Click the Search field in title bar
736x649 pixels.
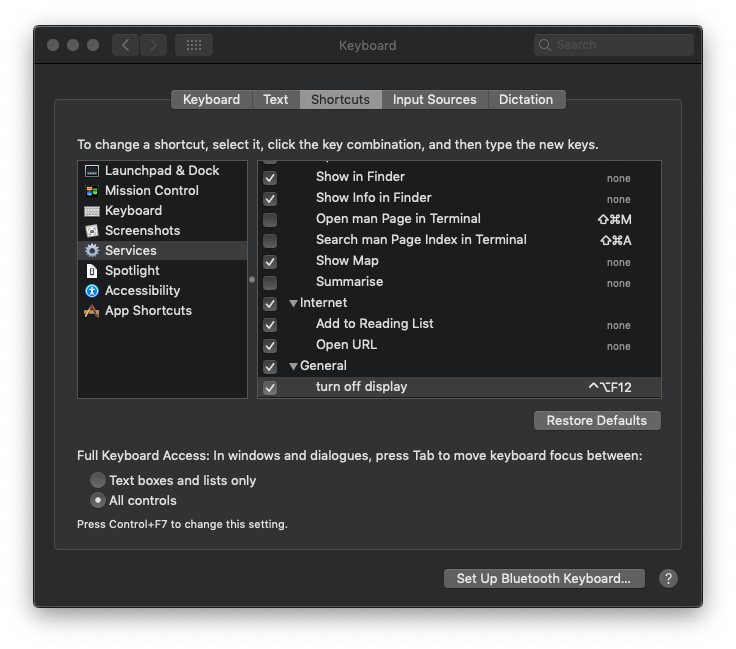tap(613, 45)
